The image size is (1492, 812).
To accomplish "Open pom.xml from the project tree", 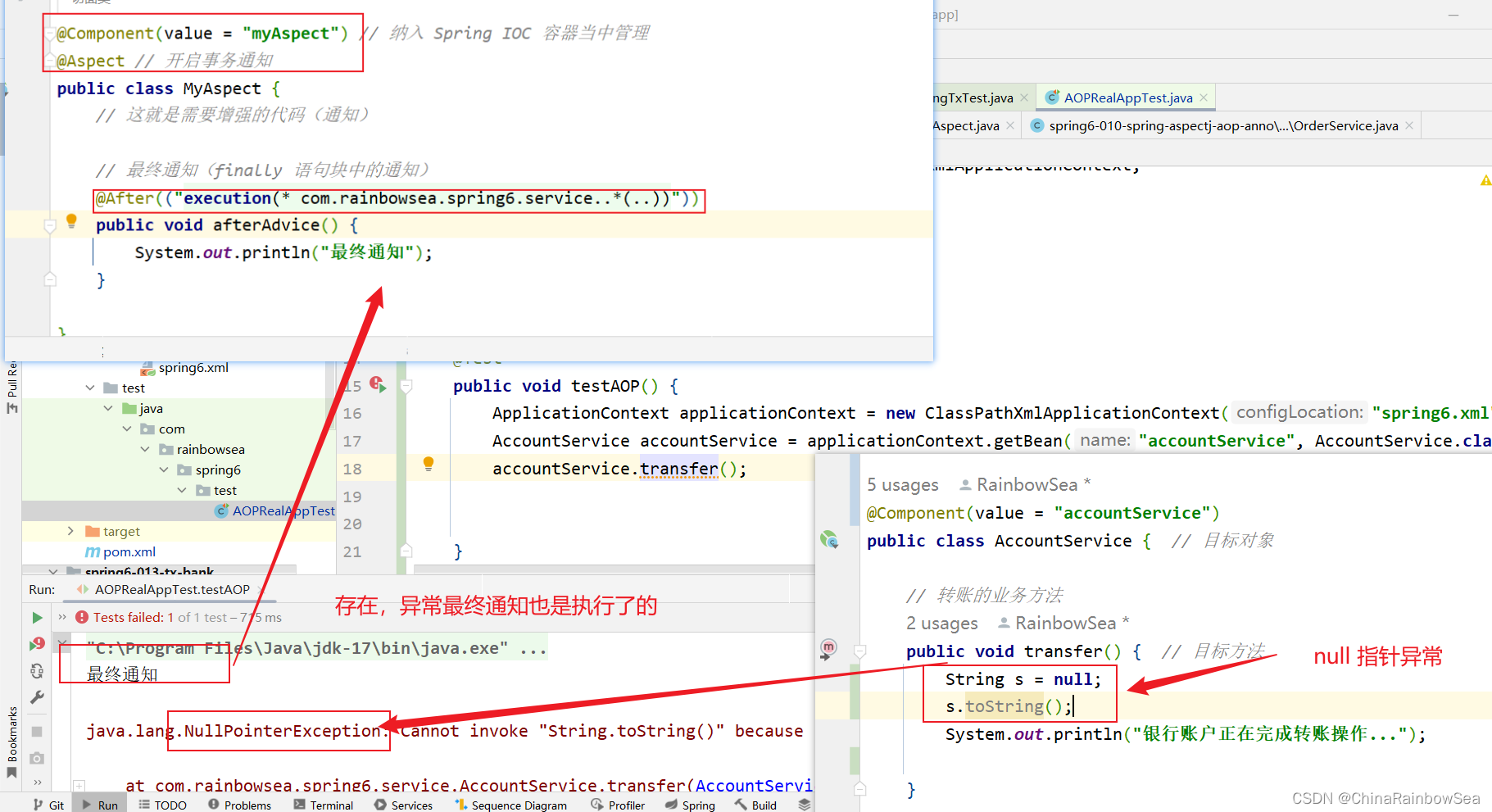I will [129, 551].
